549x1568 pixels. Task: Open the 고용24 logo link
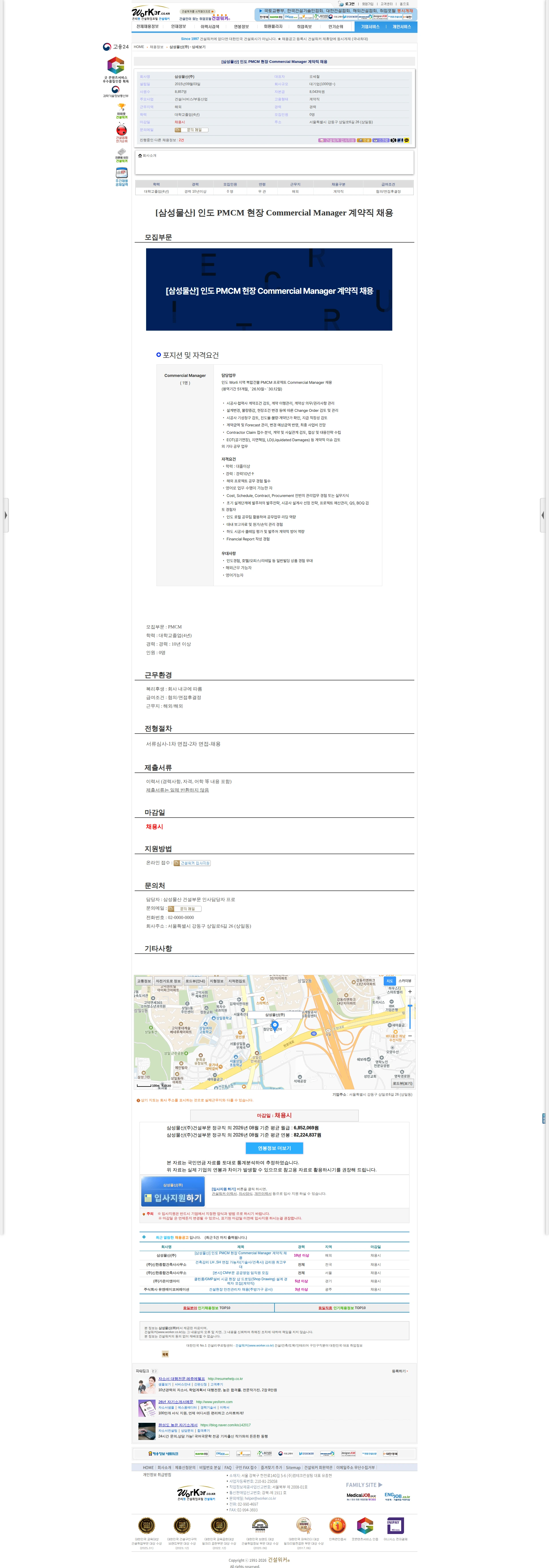pyautogui.click(x=116, y=47)
